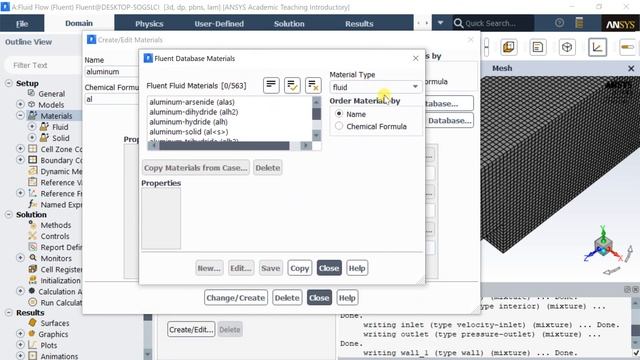Click Create/Edit button in task page
The image size is (640, 360).
191,329
